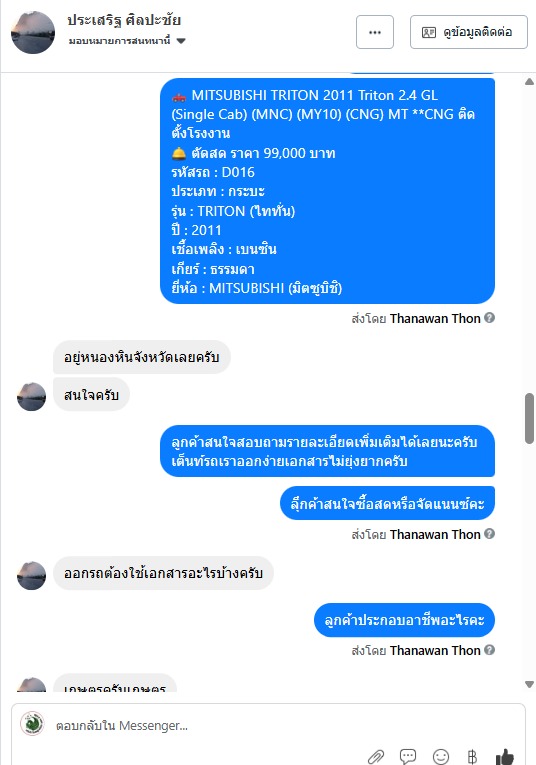Screen dimensions: 536x765
Task: Click the ดูข้อมูลติดต่อ button
Action: coord(469,32)
